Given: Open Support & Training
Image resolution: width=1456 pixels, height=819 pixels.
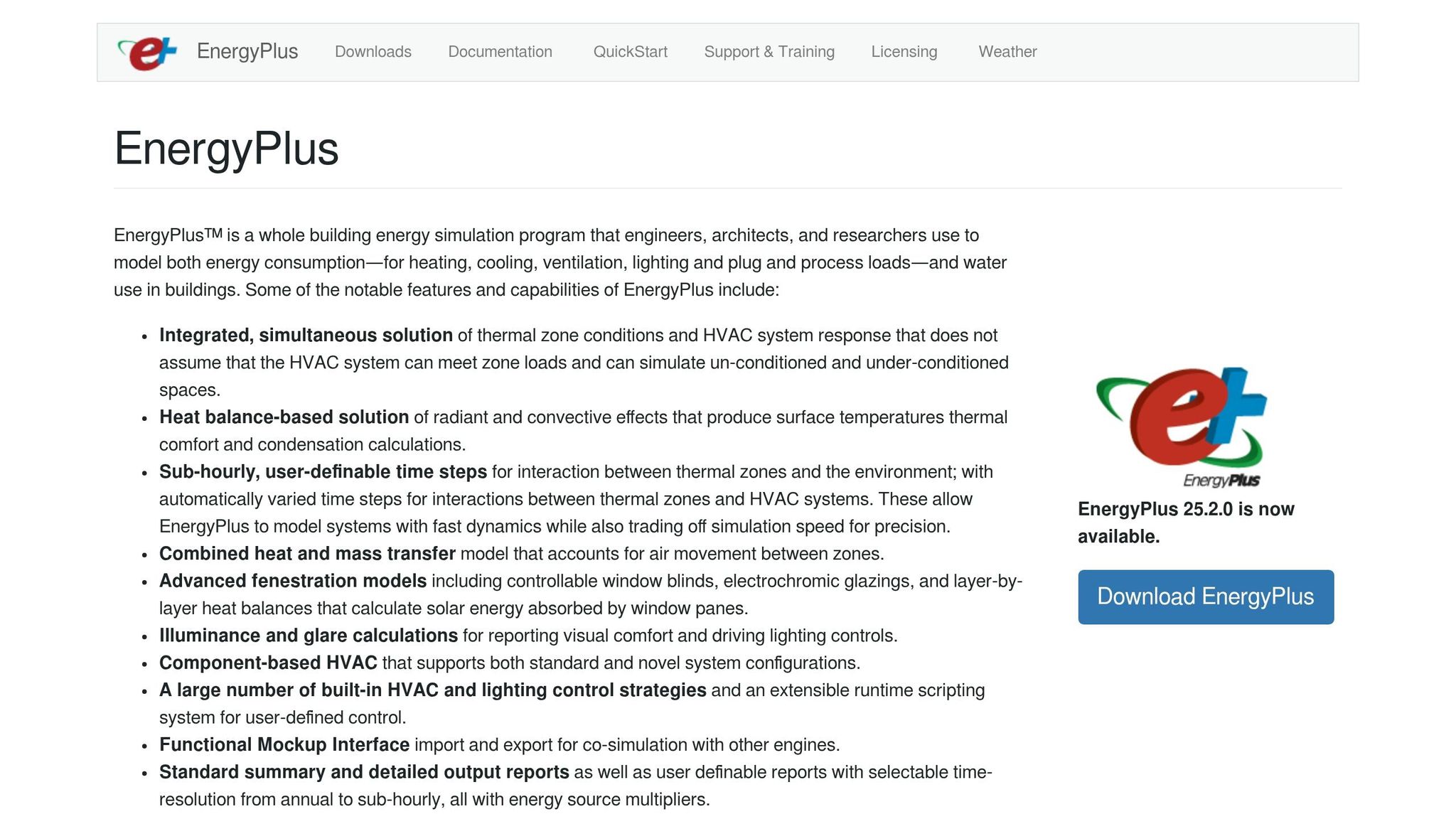Looking at the screenshot, I should 769,51.
